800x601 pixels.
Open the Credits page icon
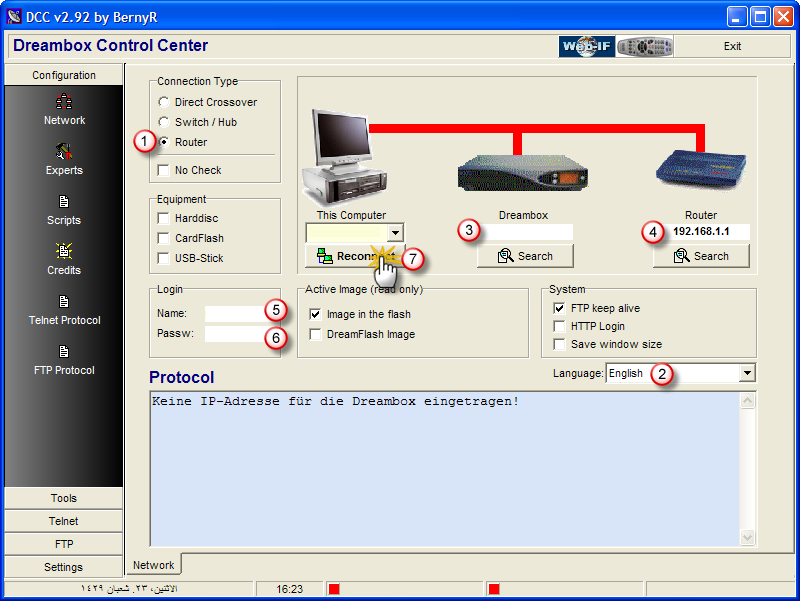click(64, 252)
